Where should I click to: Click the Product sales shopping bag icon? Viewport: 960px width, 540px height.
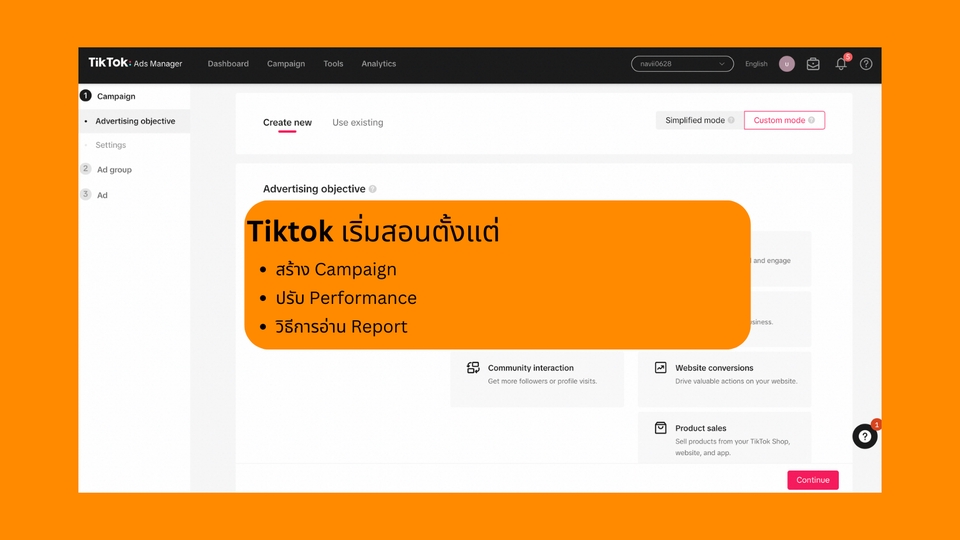click(660, 427)
